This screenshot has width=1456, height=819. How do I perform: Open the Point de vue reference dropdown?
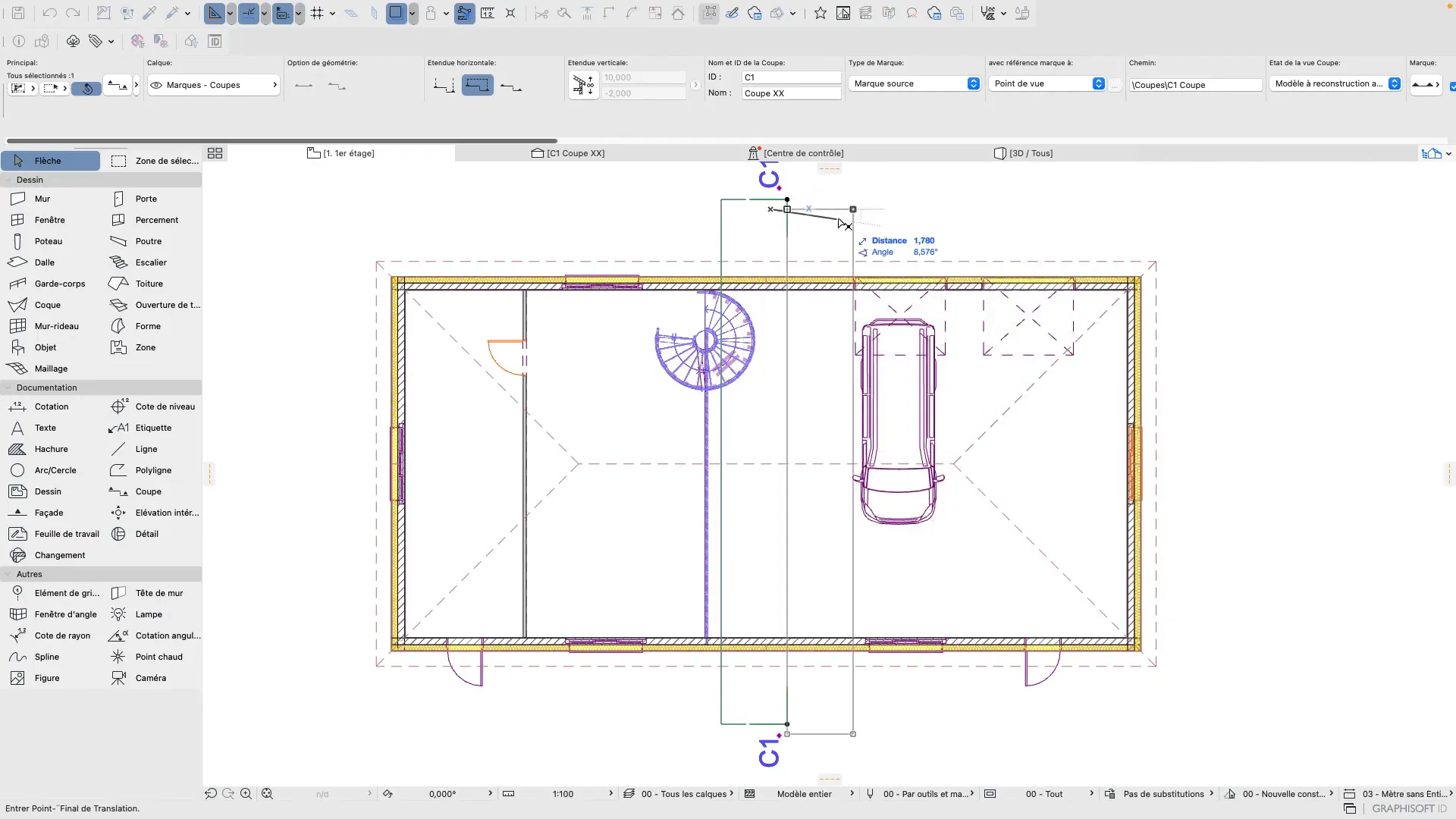click(x=1047, y=83)
